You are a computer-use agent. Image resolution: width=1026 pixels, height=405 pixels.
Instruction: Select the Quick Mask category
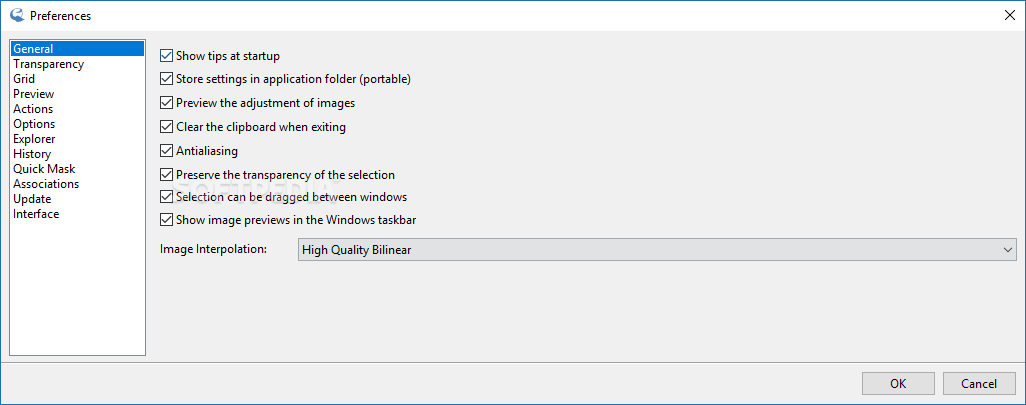point(77,169)
